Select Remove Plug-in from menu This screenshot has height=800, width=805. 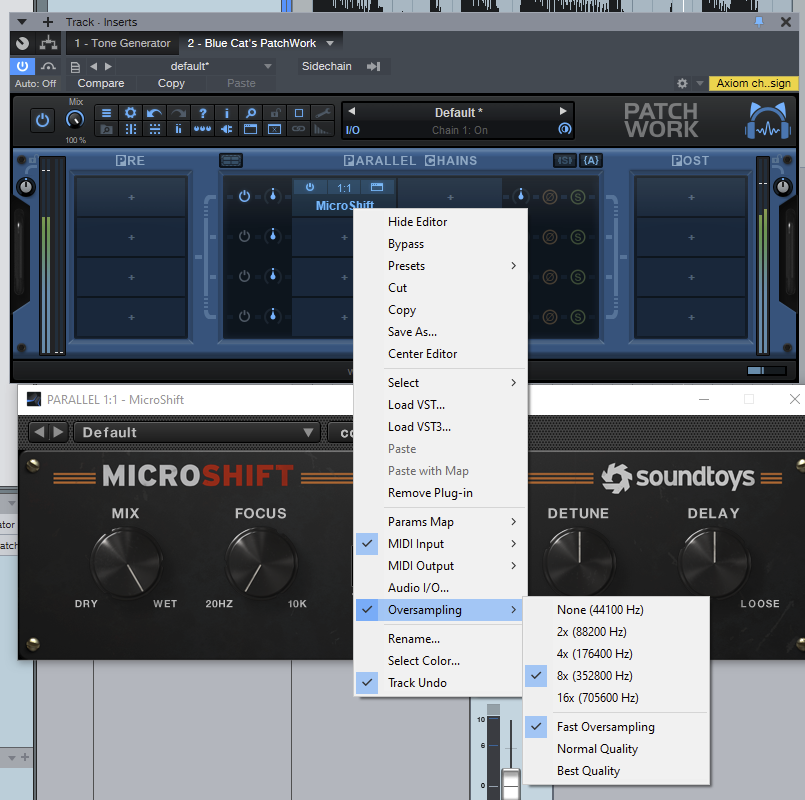point(441,493)
